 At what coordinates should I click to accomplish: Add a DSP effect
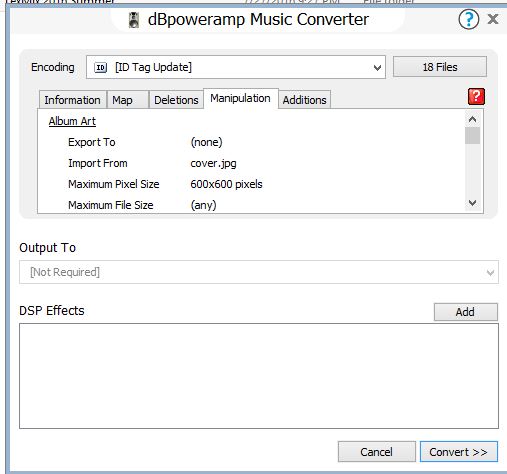point(465,312)
